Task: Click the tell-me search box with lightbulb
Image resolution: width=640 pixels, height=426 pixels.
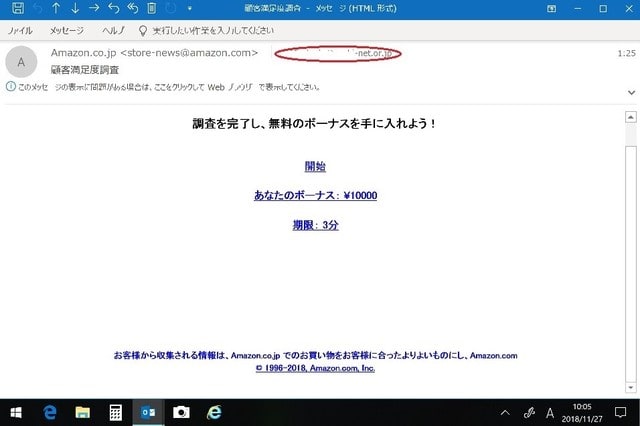Action: click(x=207, y=31)
